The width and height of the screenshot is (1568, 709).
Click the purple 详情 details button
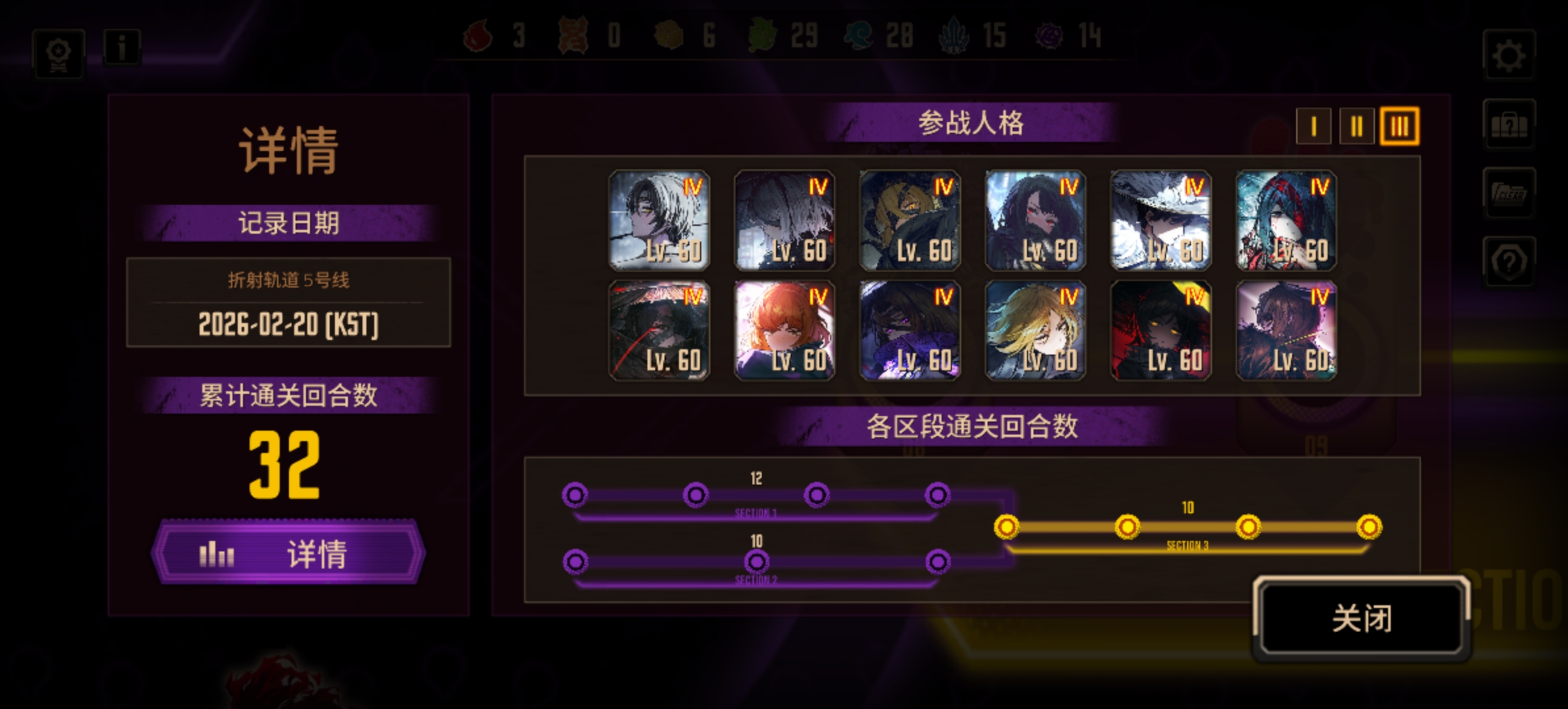coord(288,553)
